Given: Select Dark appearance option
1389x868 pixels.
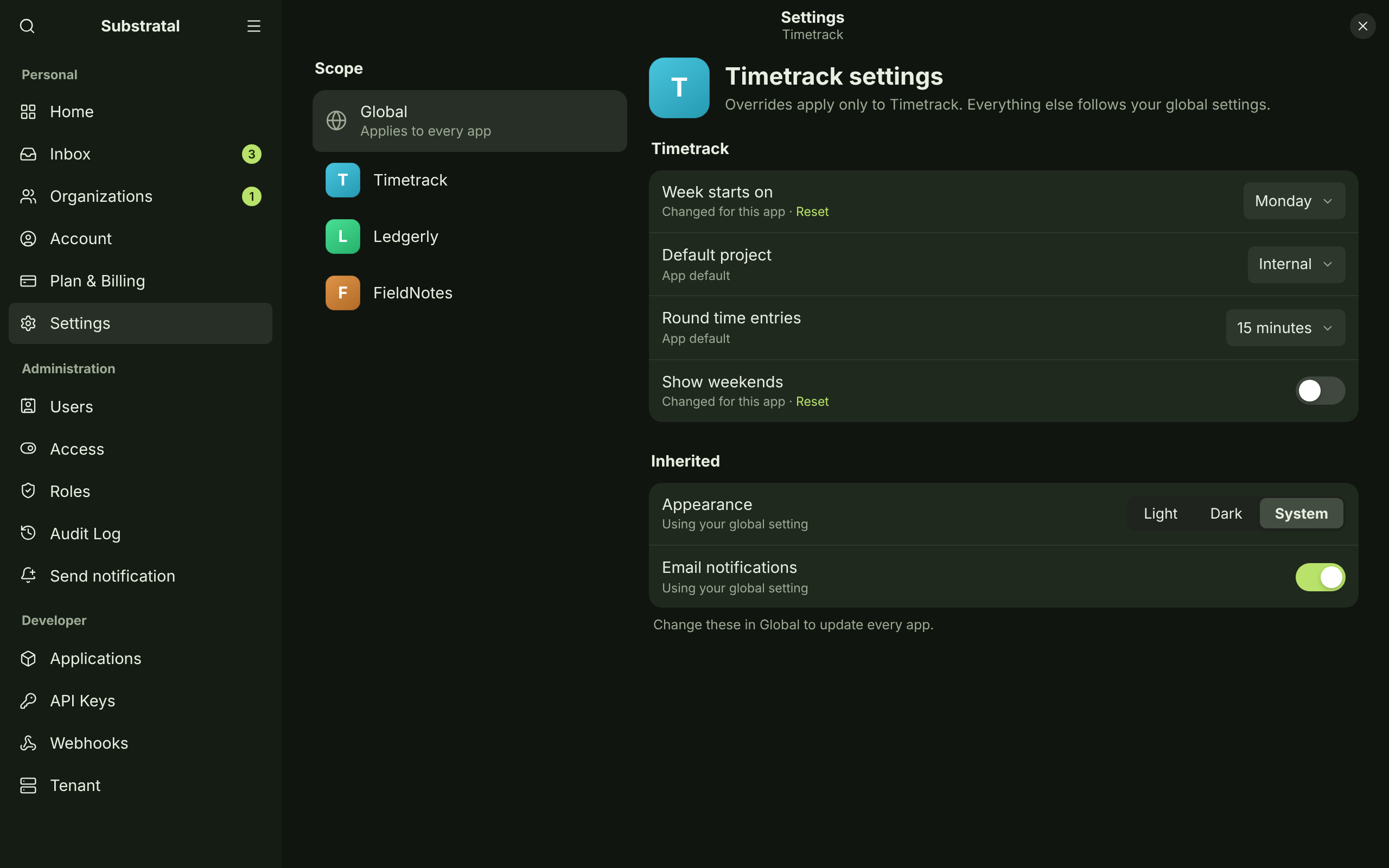Looking at the screenshot, I should [1226, 513].
